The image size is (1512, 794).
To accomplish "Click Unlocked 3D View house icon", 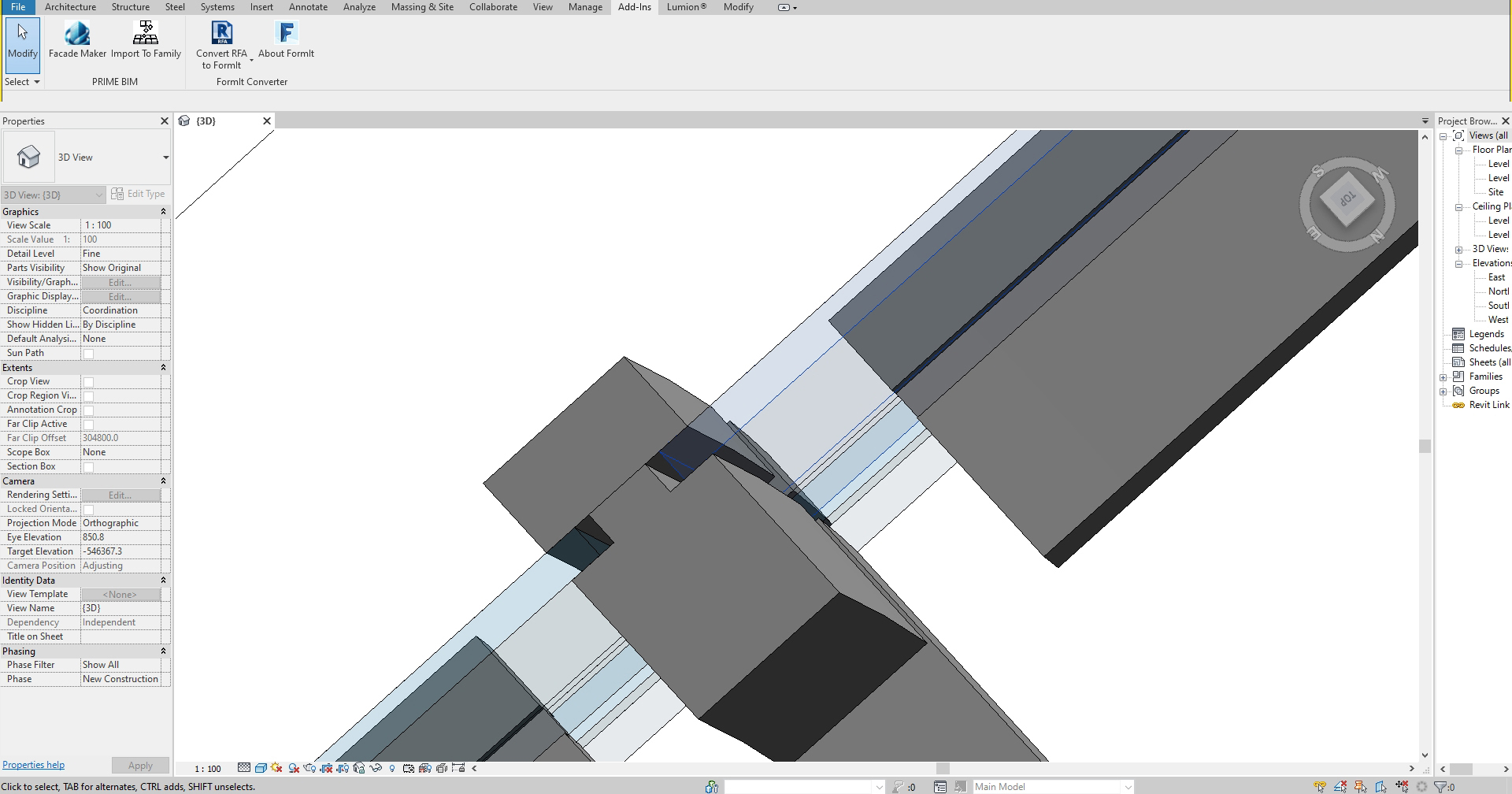I will [359, 768].
